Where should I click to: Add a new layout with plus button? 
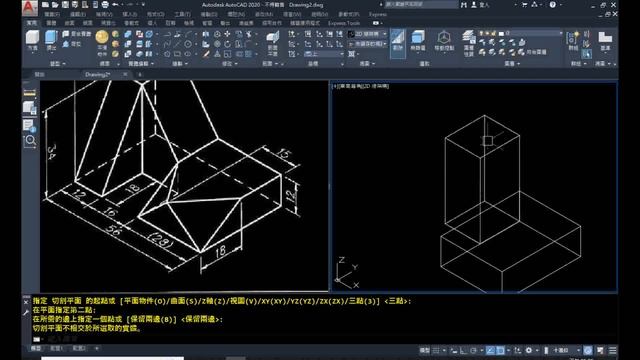click(97, 348)
